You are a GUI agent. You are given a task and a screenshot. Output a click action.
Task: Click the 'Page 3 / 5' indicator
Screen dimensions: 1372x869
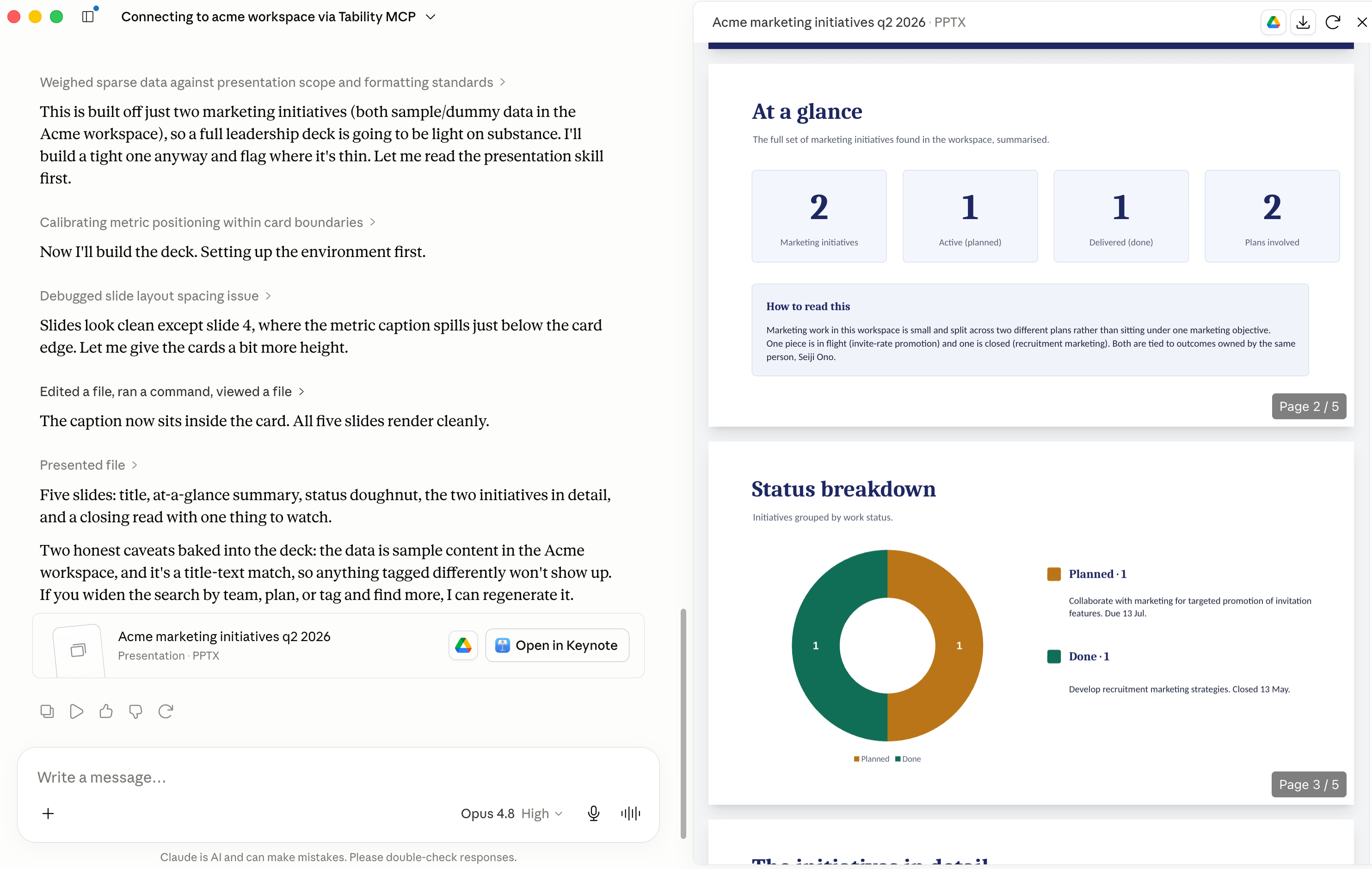1309,784
